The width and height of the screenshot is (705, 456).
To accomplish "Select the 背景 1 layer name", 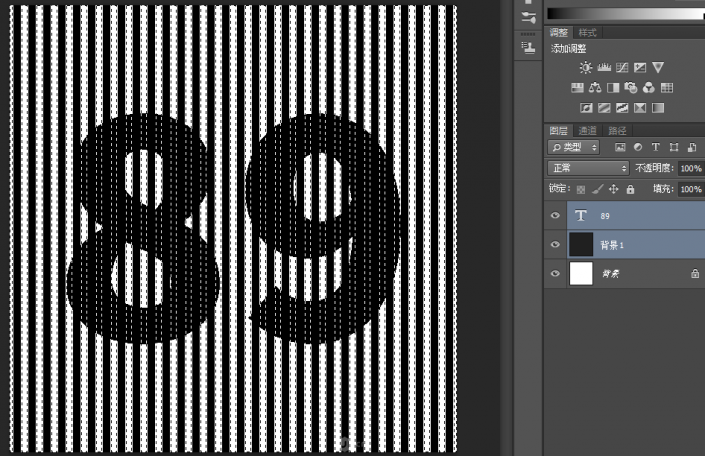I will coord(610,244).
